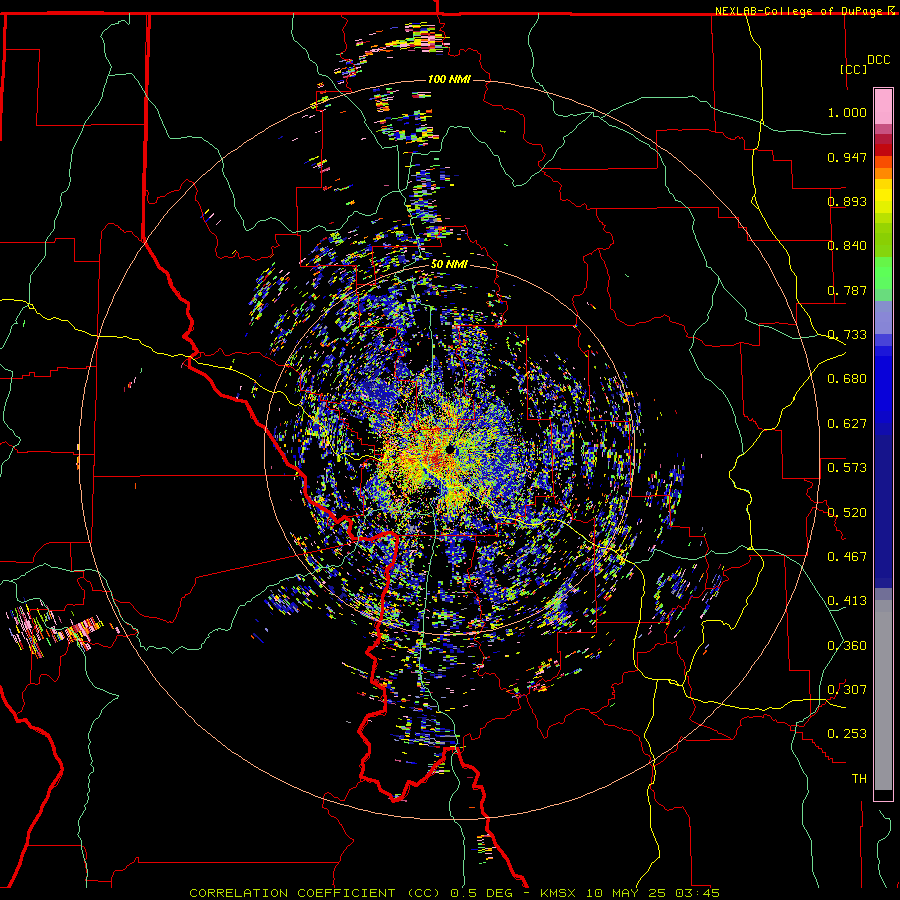
Task: Click the 0.360 scale value
Action: (847, 646)
